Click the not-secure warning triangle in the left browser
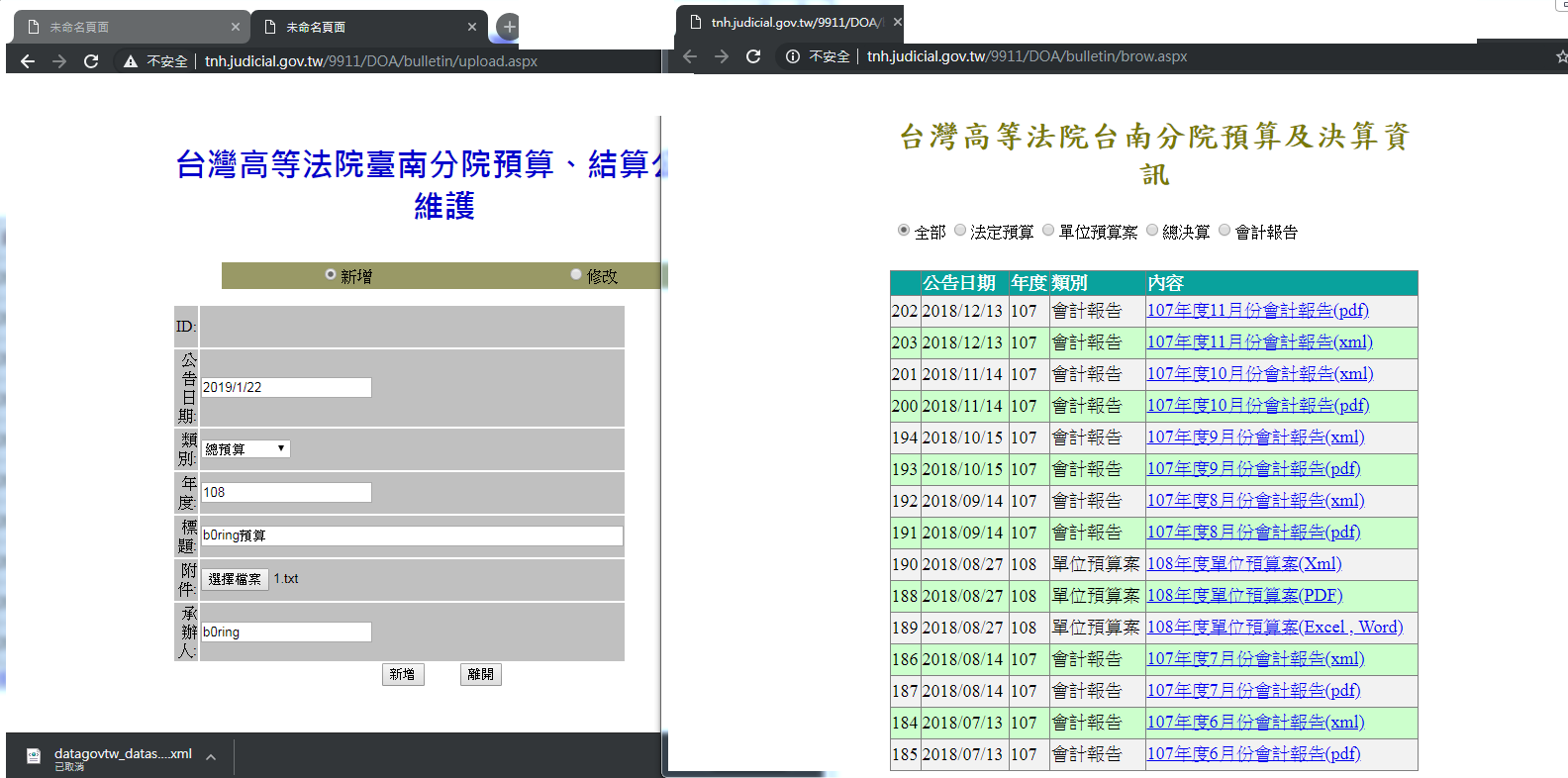The height and width of the screenshot is (778, 1568). point(130,61)
